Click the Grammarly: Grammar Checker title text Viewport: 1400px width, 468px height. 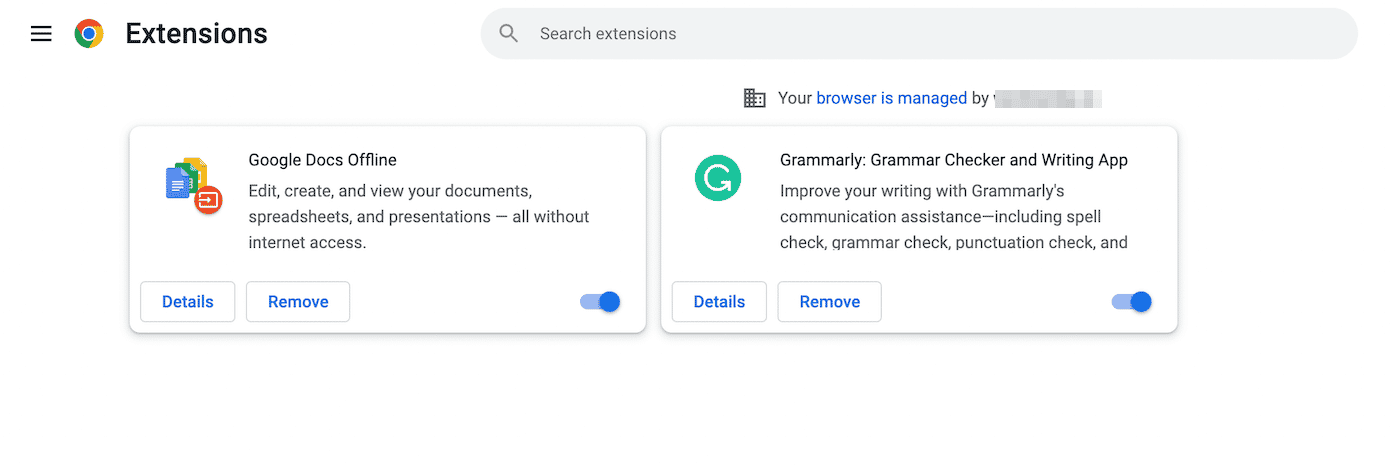tap(953, 160)
